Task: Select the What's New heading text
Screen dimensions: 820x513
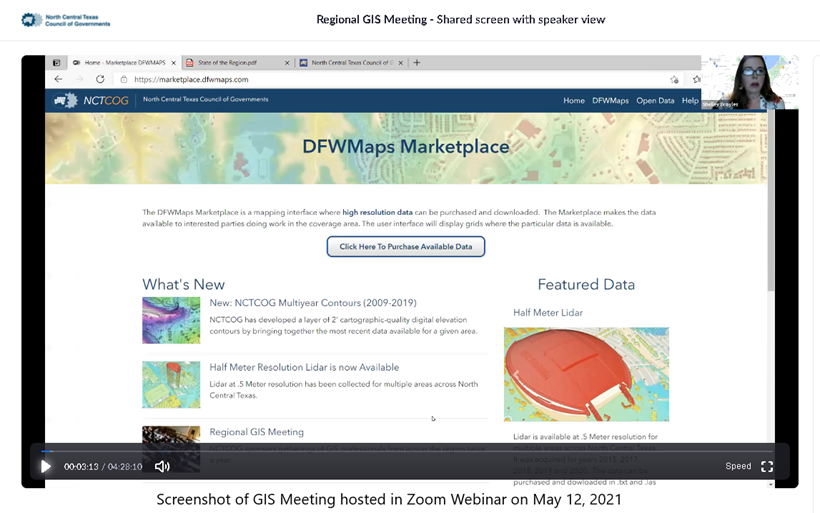Action: coord(184,284)
